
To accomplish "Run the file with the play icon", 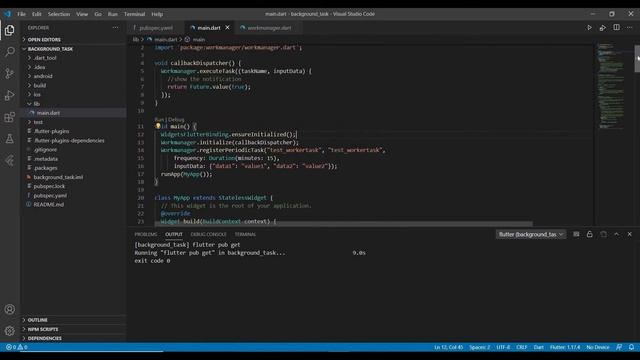I will 589,28.
